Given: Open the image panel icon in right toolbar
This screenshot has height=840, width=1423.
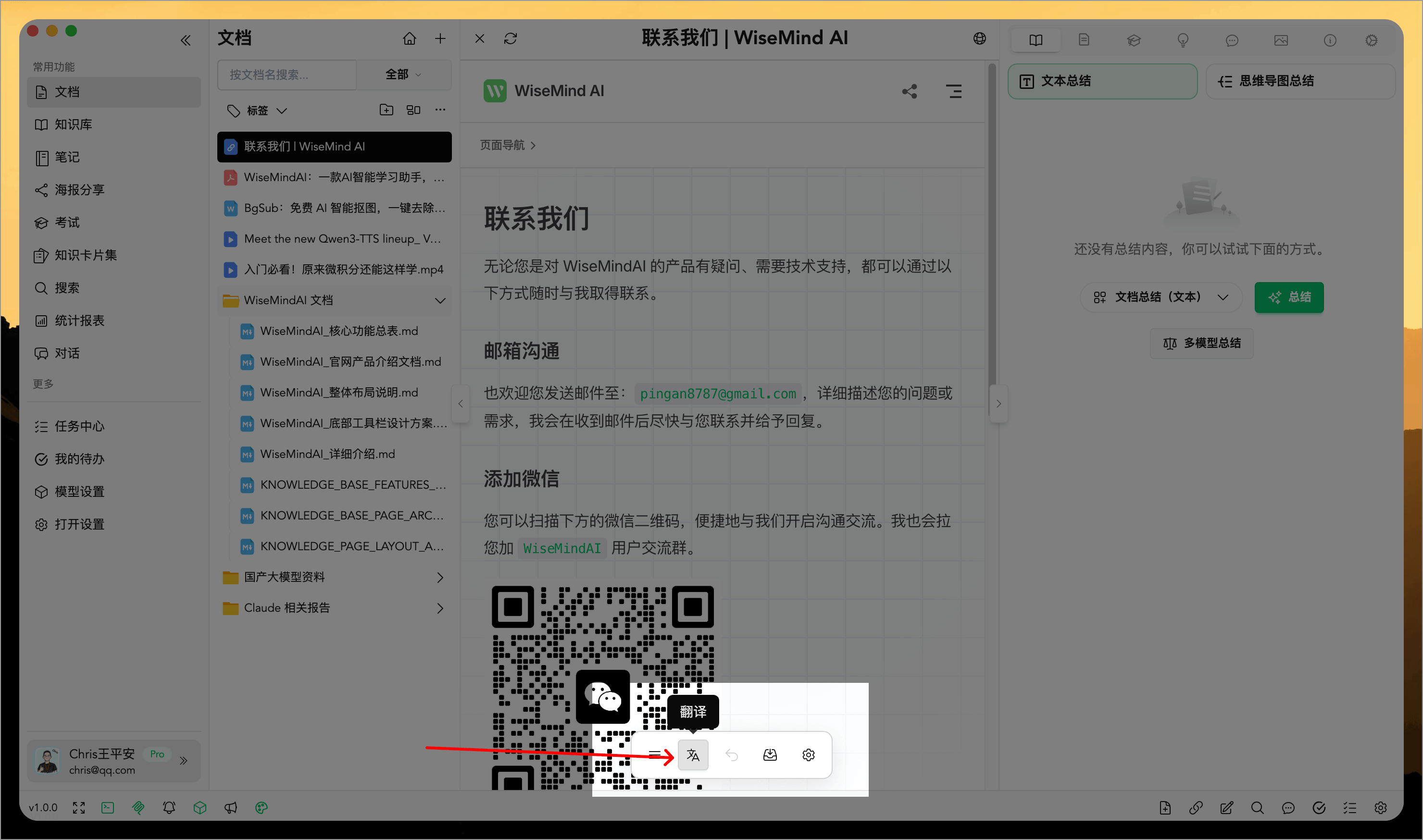Looking at the screenshot, I should point(1282,40).
